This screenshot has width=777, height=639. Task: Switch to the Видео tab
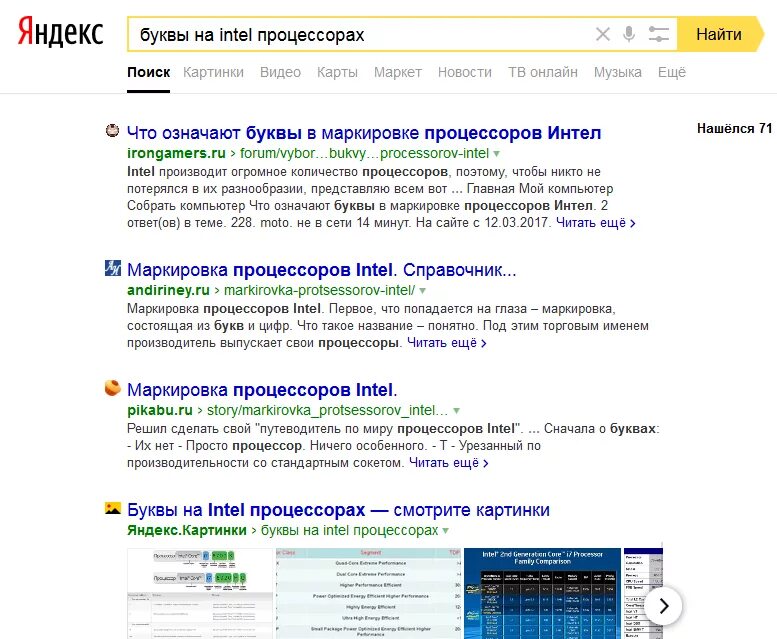point(280,72)
